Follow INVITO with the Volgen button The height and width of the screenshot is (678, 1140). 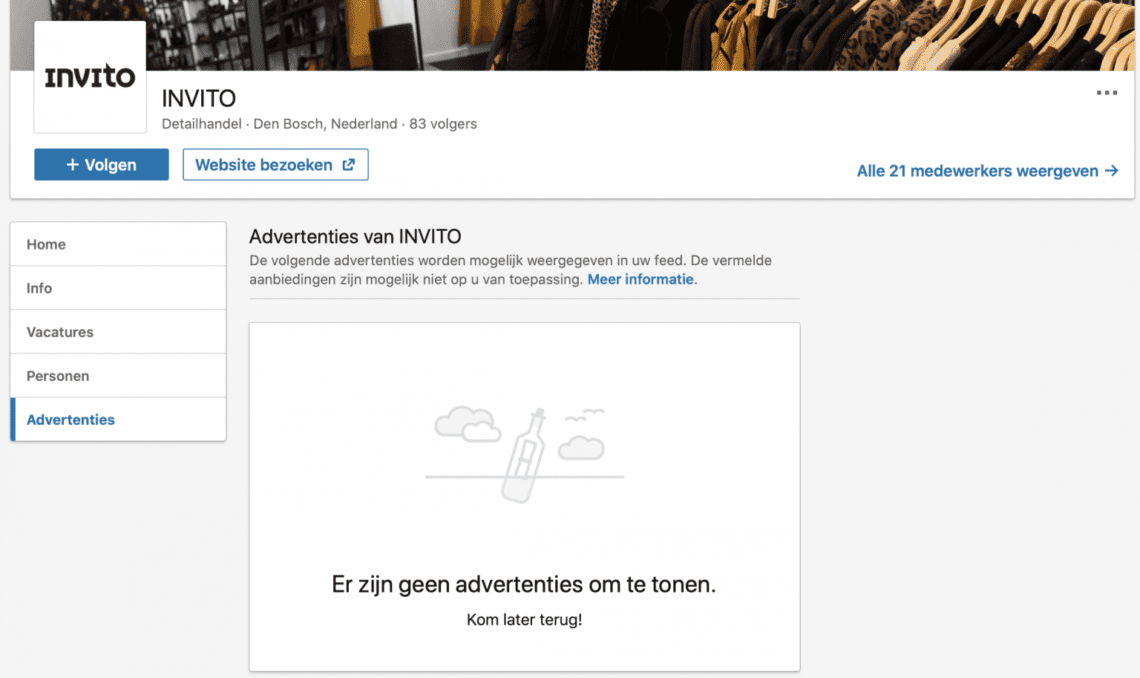tap(101, 165)
